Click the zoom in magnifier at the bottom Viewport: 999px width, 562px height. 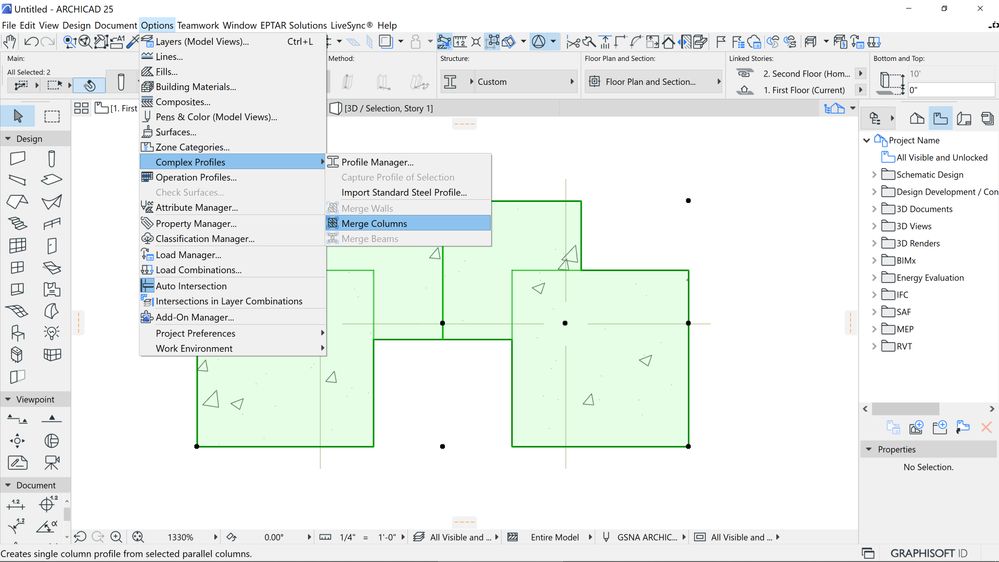(116, 537)
